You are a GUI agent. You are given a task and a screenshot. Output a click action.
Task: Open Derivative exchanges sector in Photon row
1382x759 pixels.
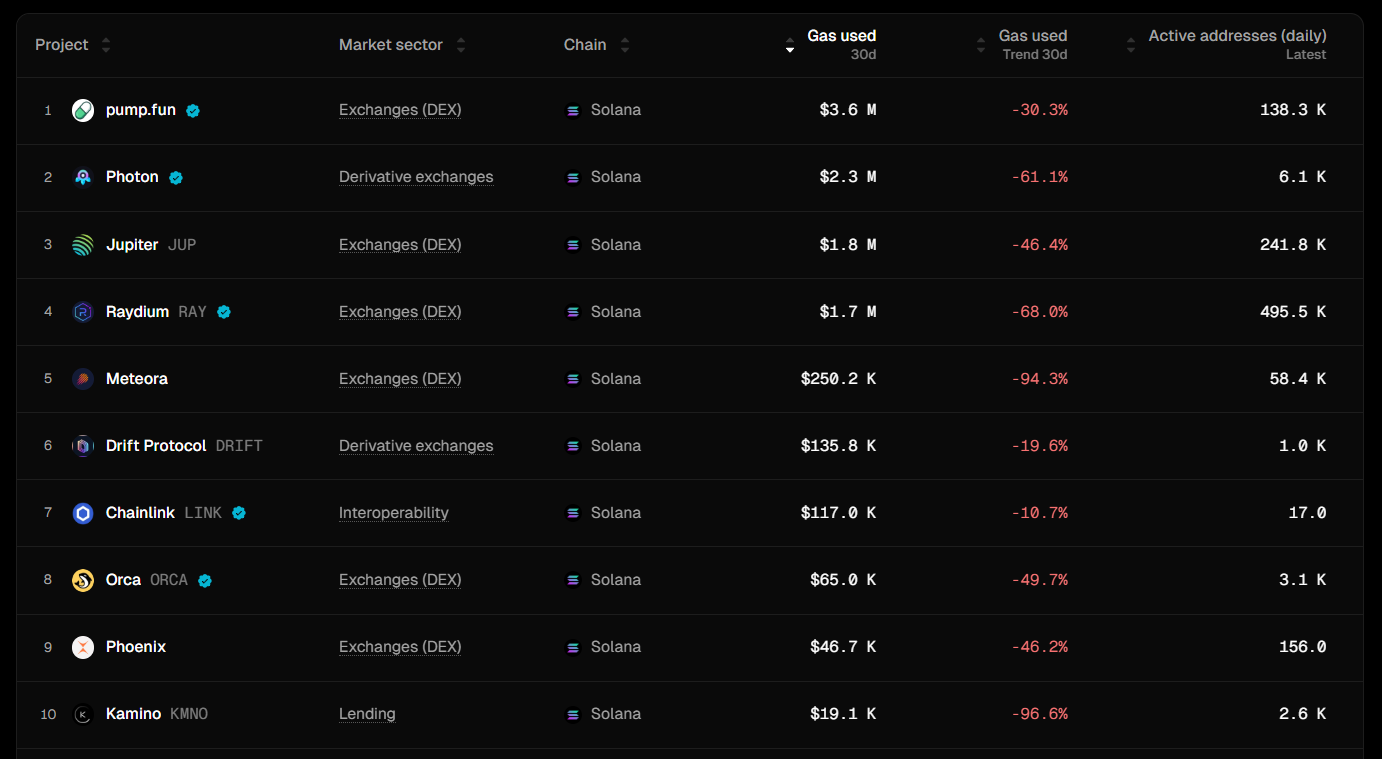416,177
